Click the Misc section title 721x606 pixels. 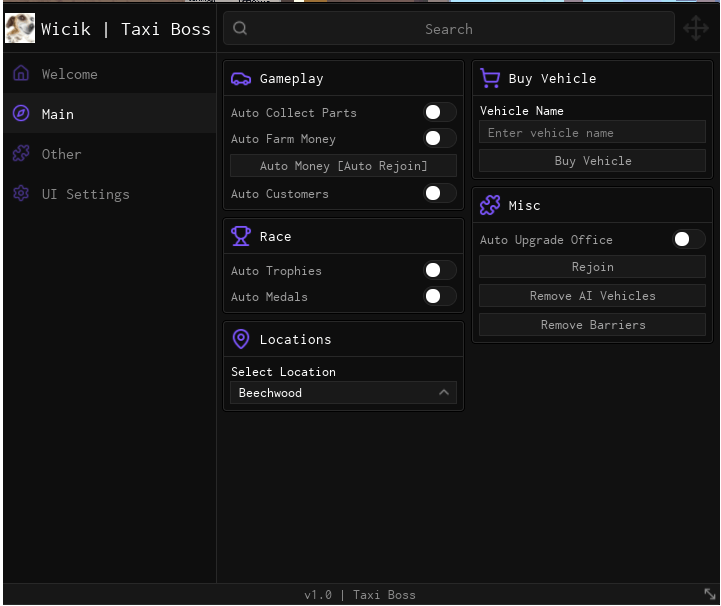524,205
